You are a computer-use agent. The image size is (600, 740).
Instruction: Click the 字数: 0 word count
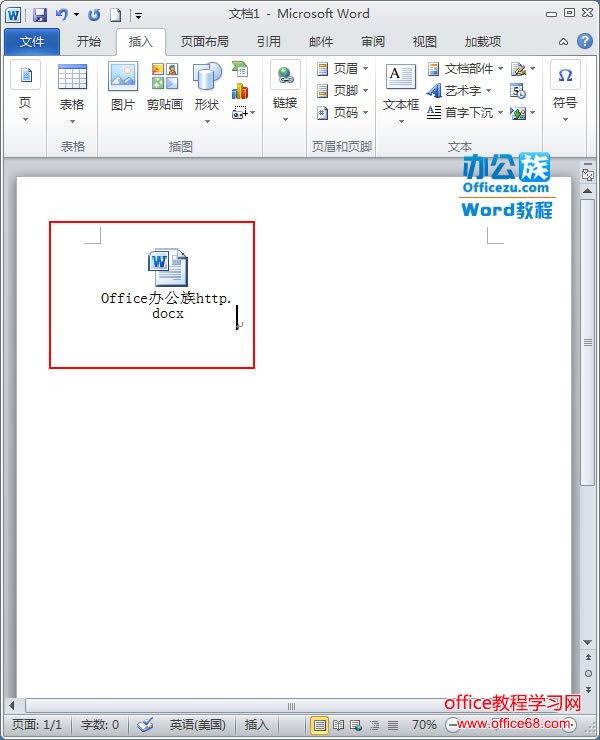(100, 724)
